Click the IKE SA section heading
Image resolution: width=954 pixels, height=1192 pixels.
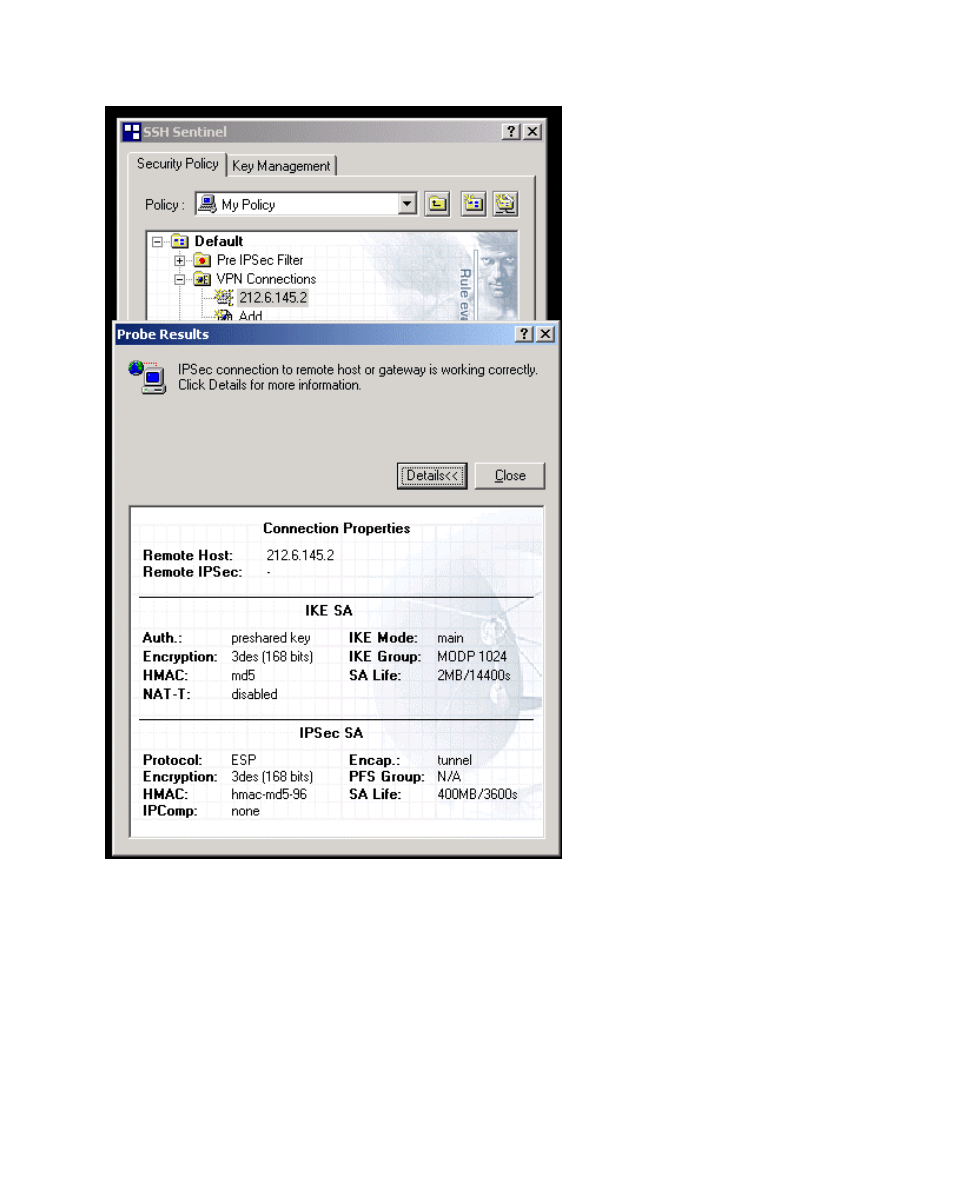329,610
